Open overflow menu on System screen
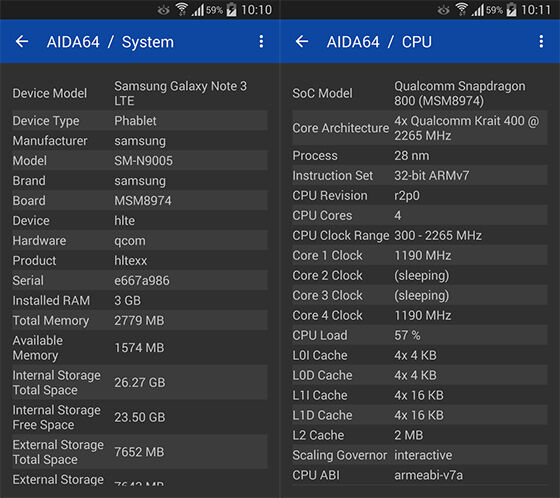Screen dimensions: 560x498 261,41
